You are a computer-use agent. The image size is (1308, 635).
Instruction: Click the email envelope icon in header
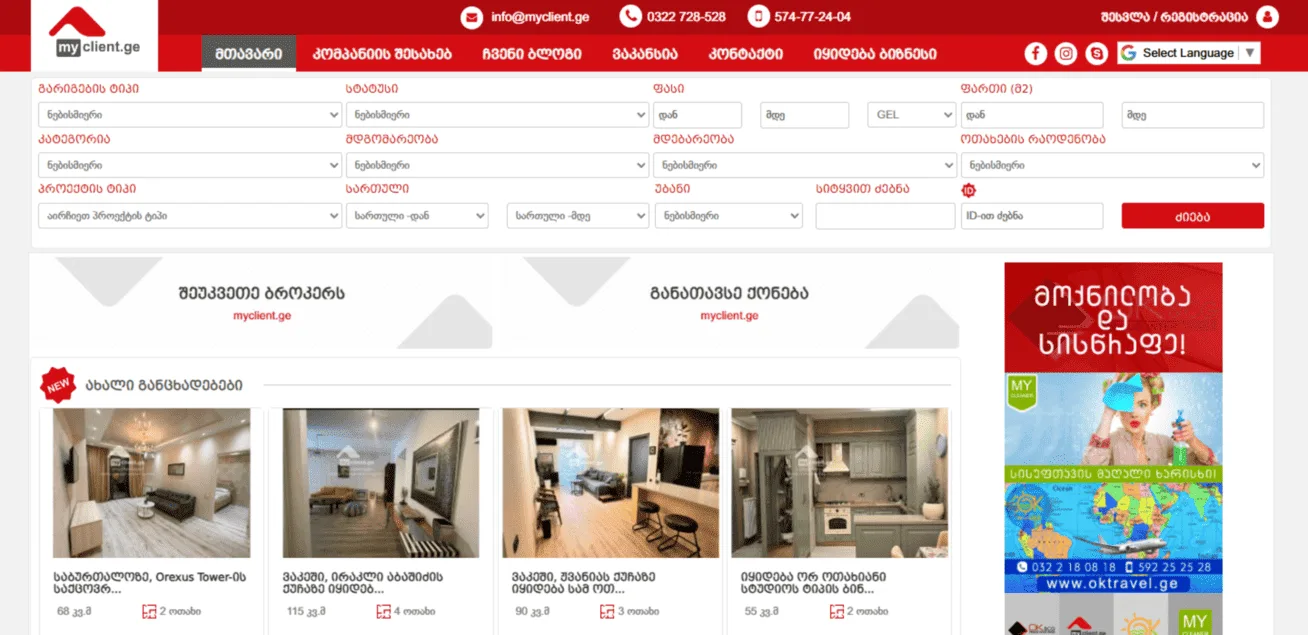tap(471, 17)
